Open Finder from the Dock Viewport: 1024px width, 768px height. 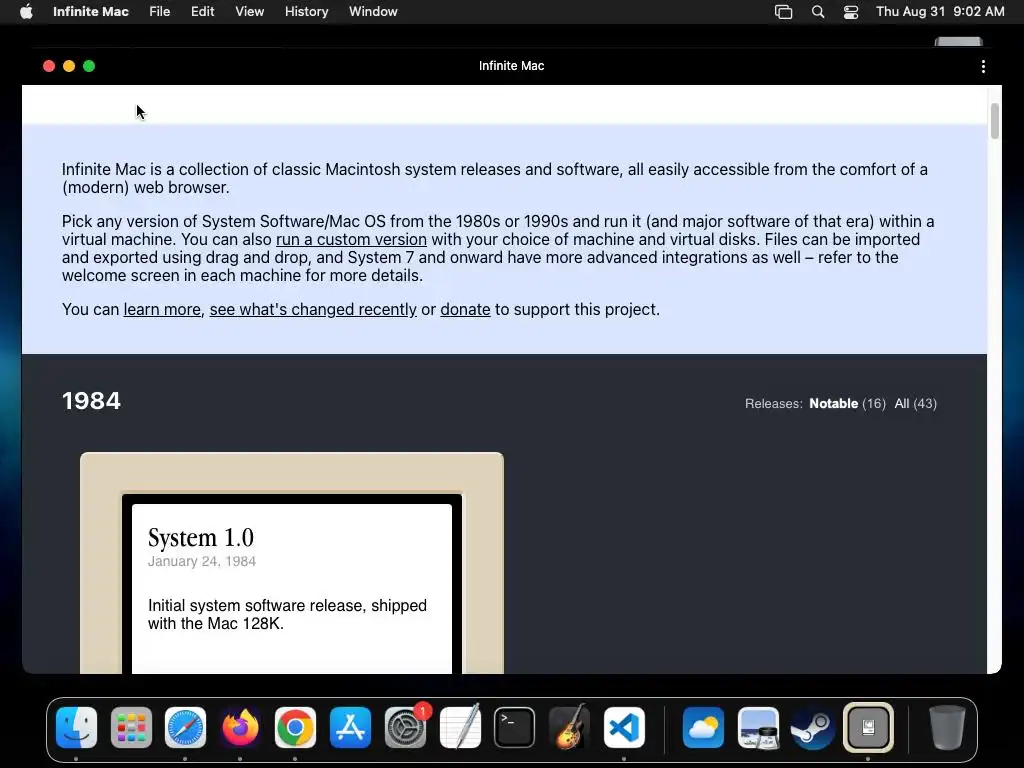[x=76, y=727]
